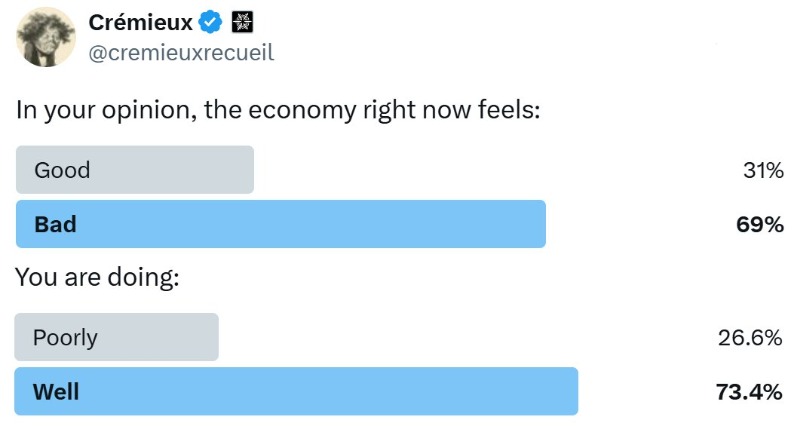
Task: Click the blue verified checkmark badge
Action: pyautogui.click(x=210, y=21)
